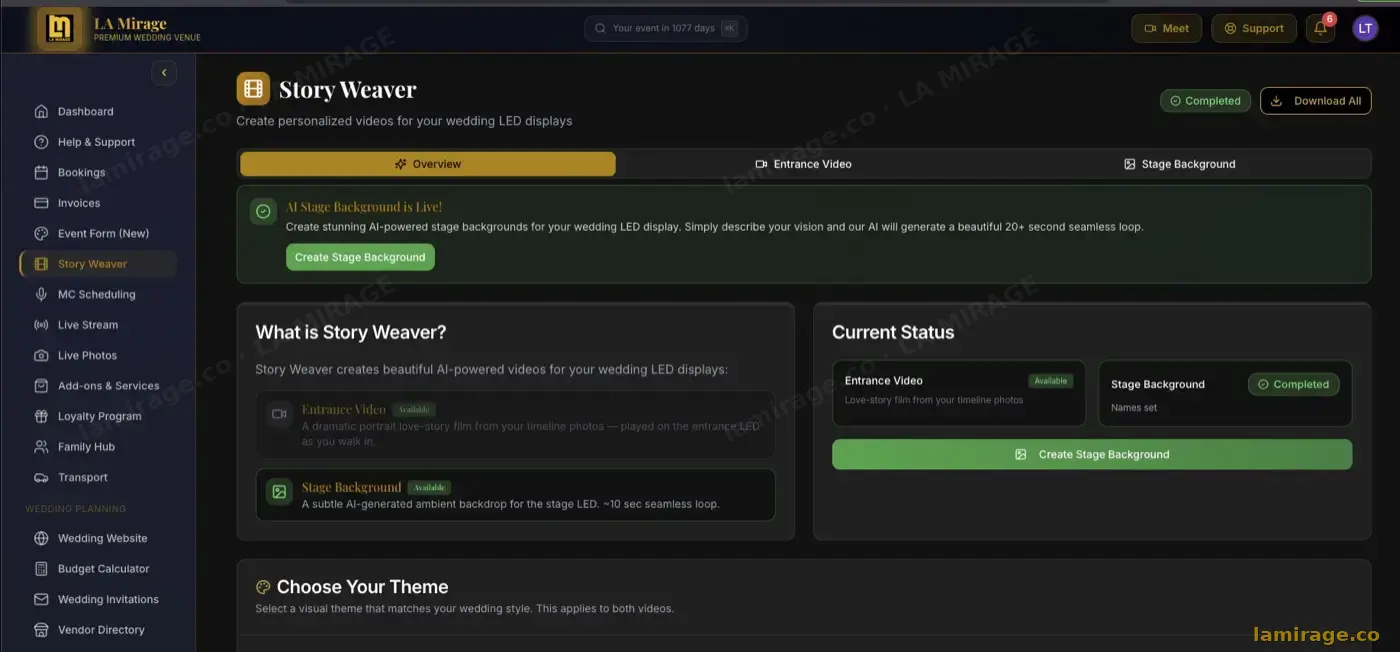
Task: Click the Family Hub people icon
Action: click(41, 447)
